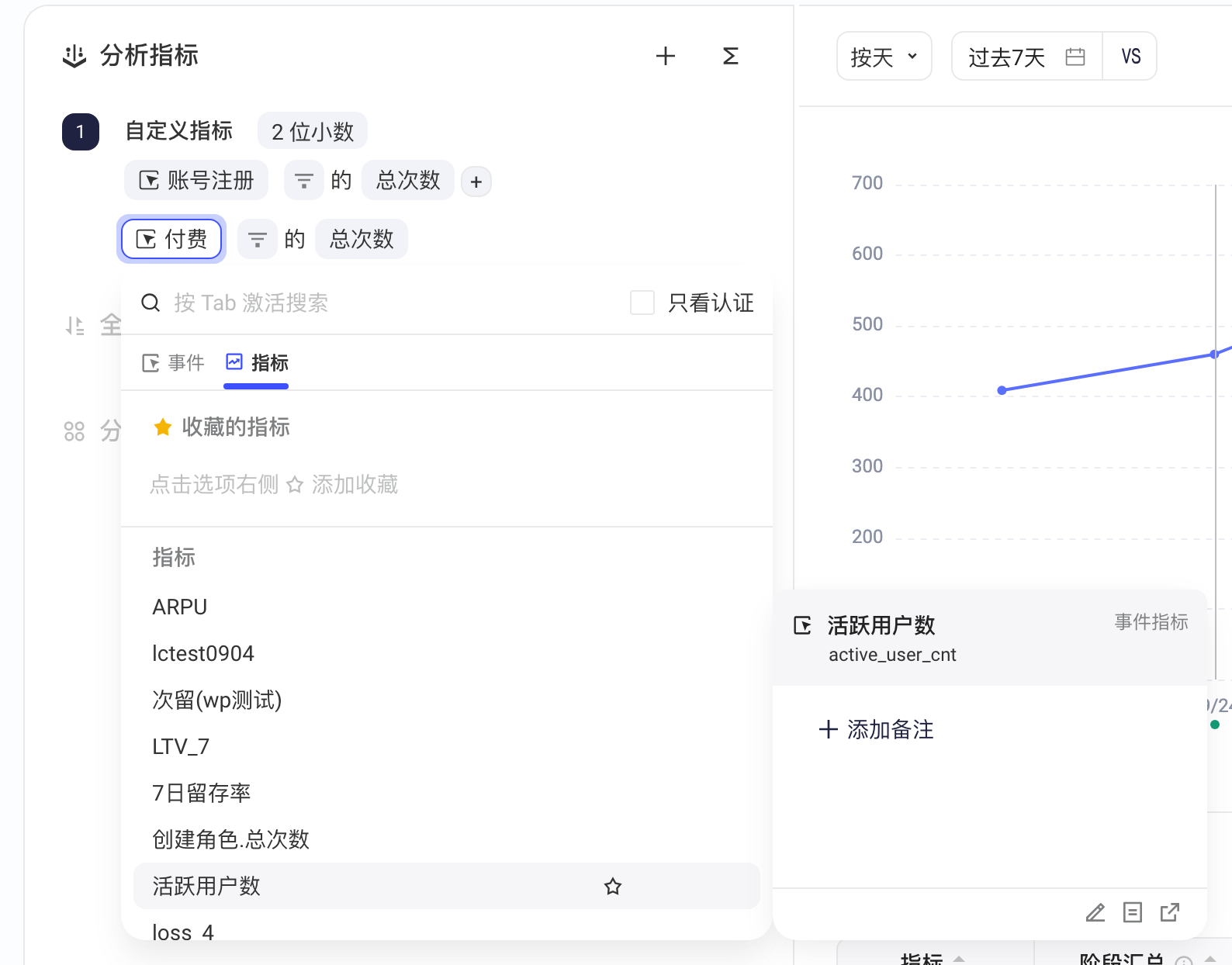Click the 自定义指标 label
Image resolution: width=1232 pixels, height=965 pixels.
179,131
